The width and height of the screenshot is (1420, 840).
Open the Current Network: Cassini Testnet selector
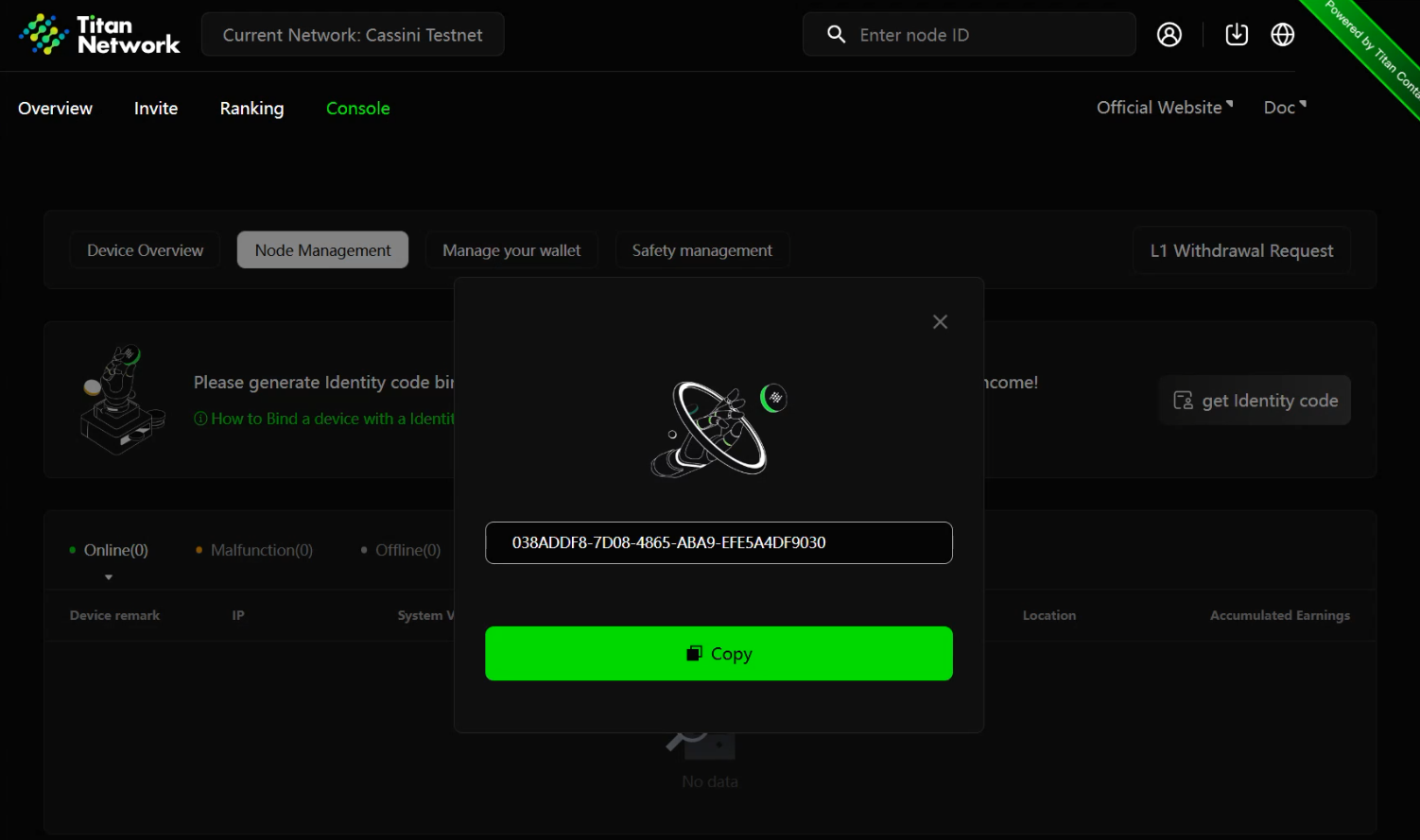click(353, 35)
